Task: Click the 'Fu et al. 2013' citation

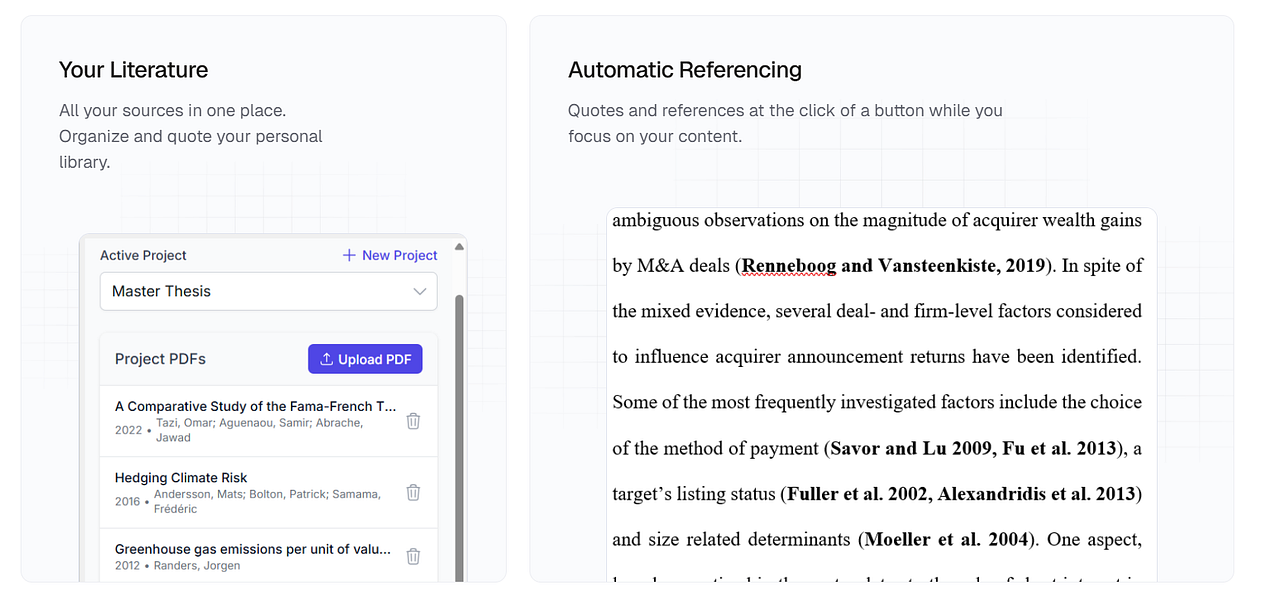Action: [x=1059, y=448]
